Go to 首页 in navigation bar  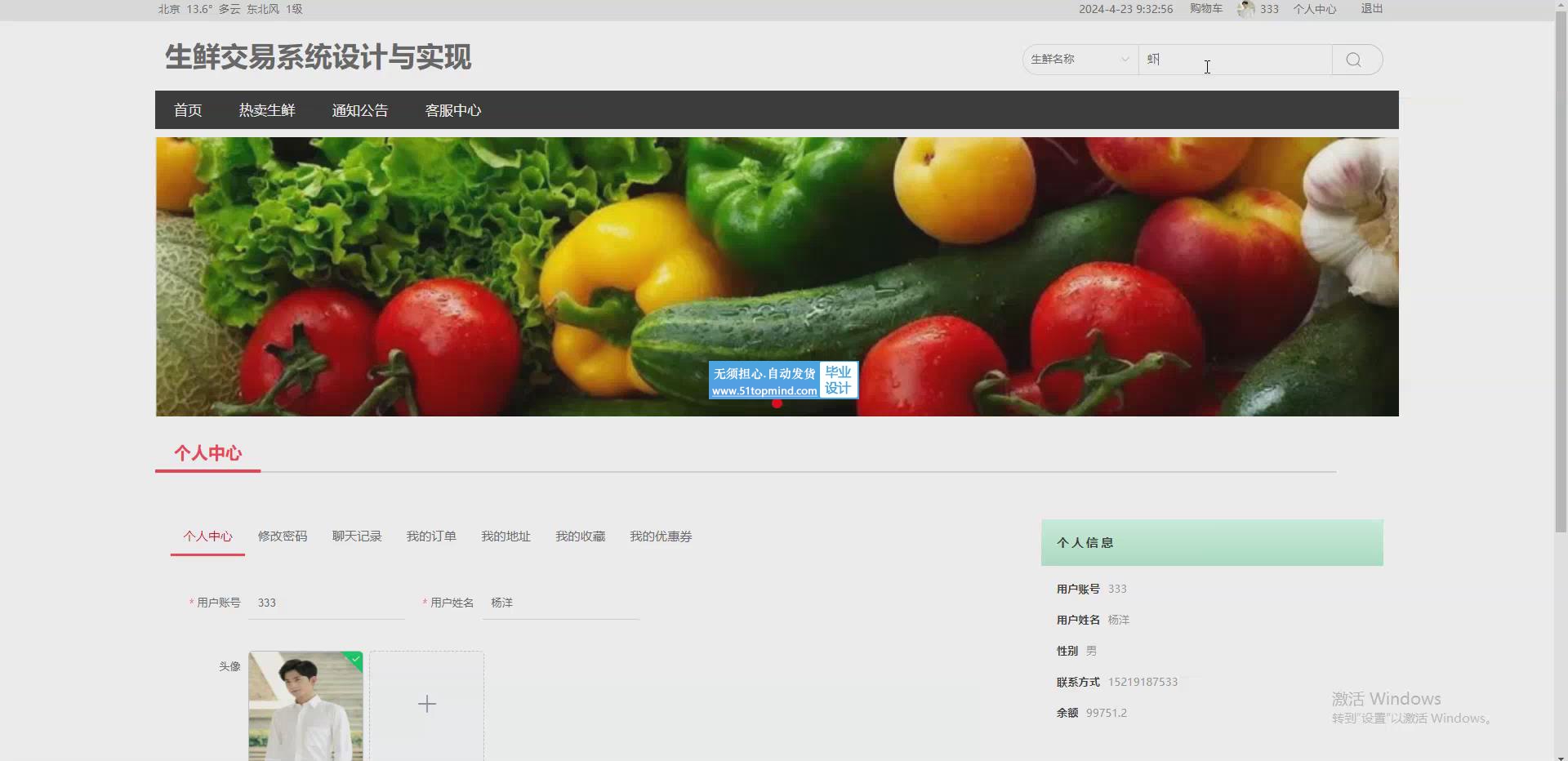tap(188, 110)
